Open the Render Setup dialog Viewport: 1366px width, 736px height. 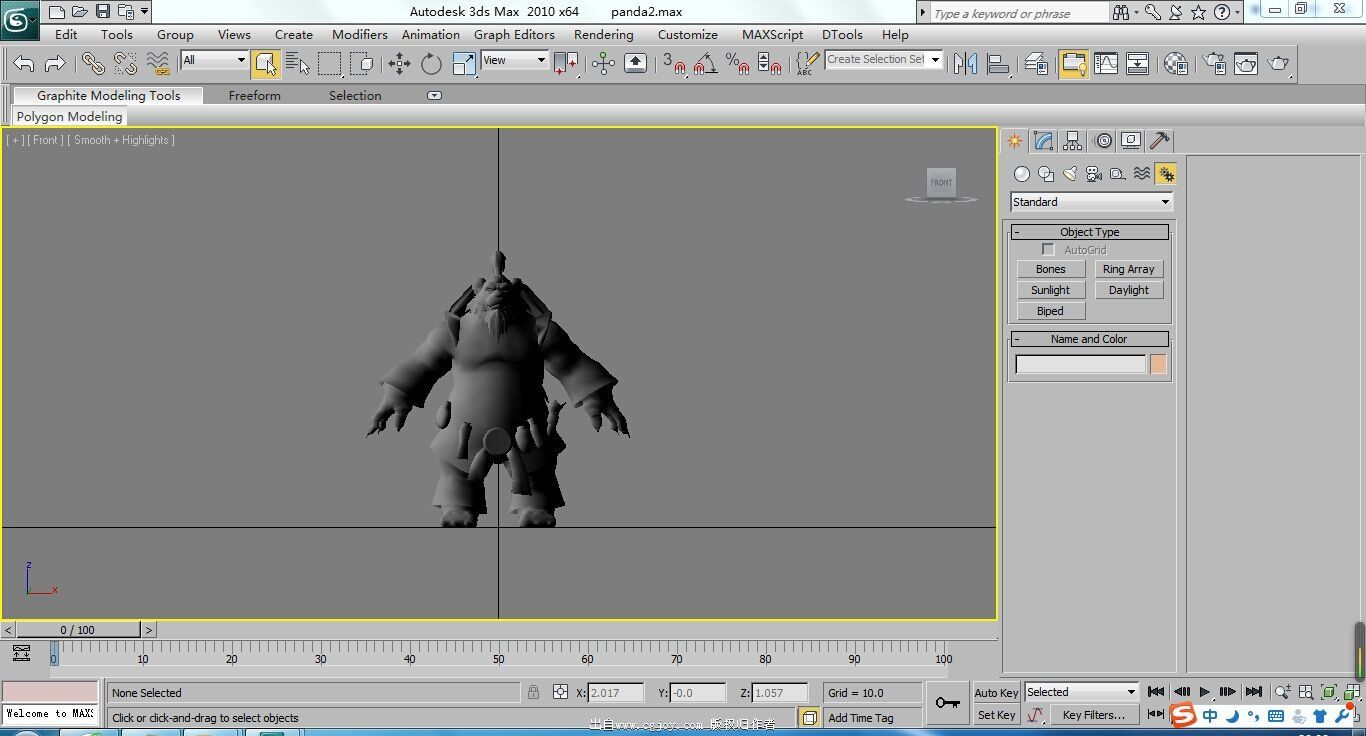click(1215, 64)
